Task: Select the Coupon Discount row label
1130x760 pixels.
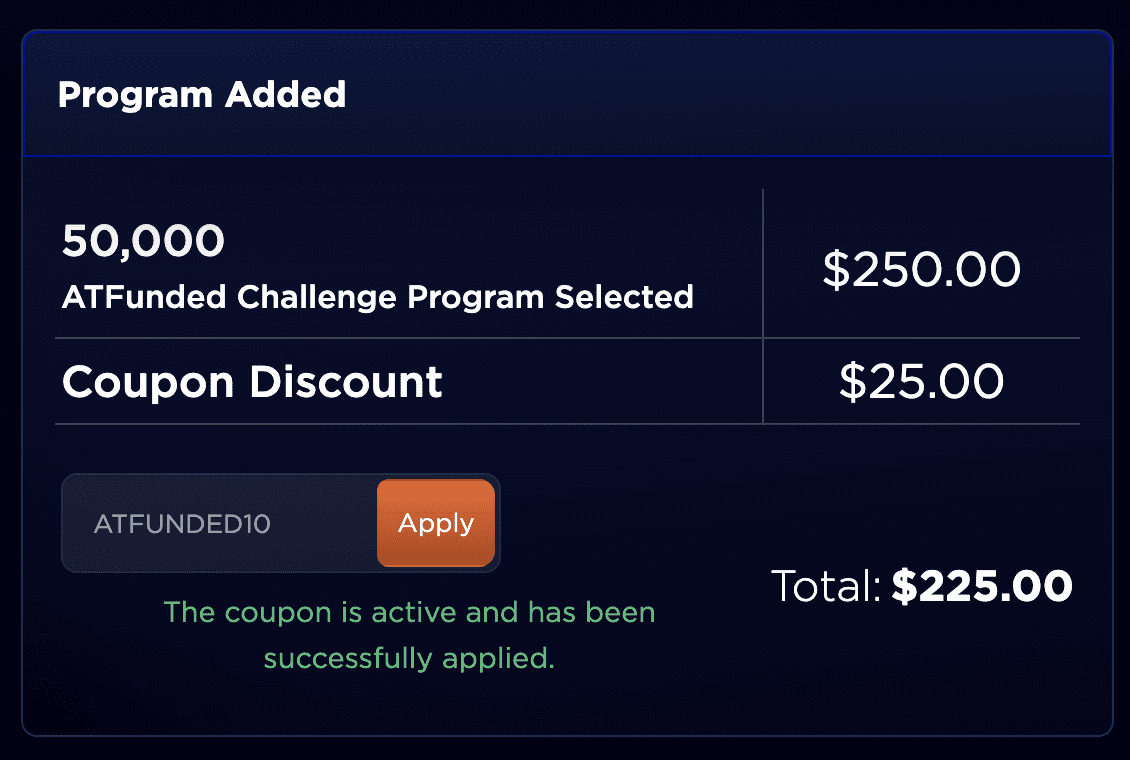Action: [252, 382]
